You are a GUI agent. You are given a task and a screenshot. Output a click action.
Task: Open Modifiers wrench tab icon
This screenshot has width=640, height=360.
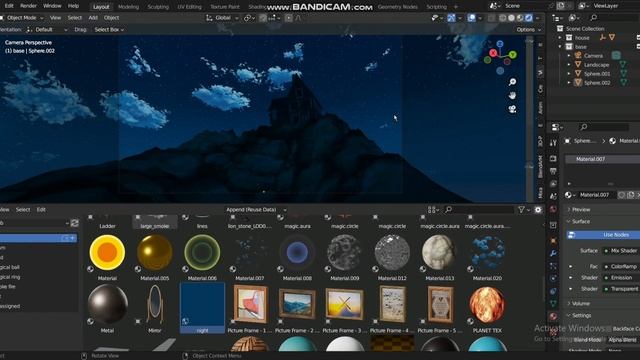tap(553, 253)
